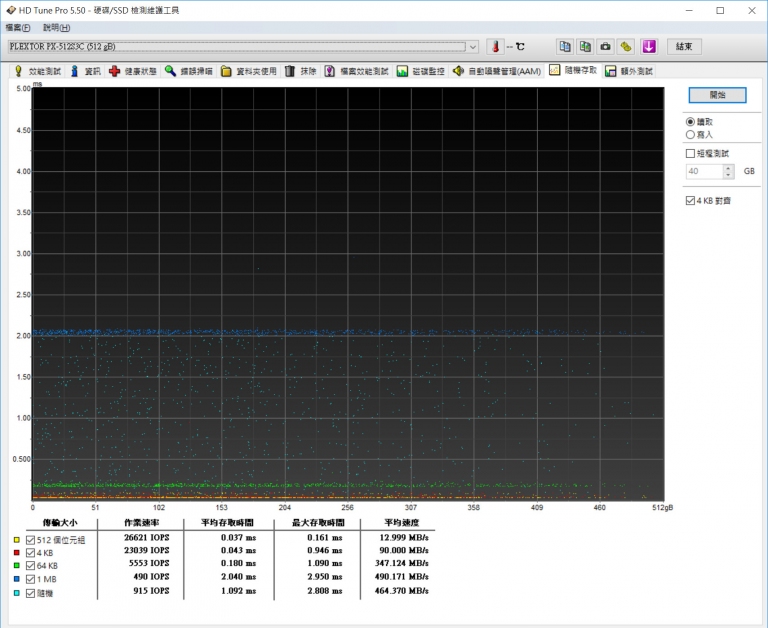768x628 pixels.
Task: Switch to the 效能測試 tab
Action: pyautogui.click(x=38, y=71)
